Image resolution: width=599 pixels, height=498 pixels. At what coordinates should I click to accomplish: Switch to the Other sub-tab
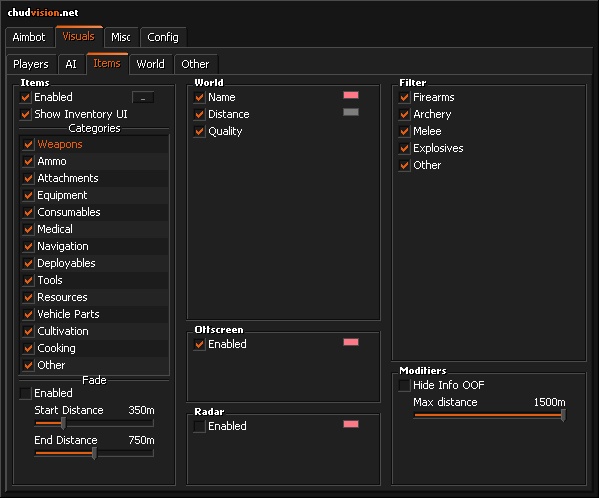click(x=195, y=64)
